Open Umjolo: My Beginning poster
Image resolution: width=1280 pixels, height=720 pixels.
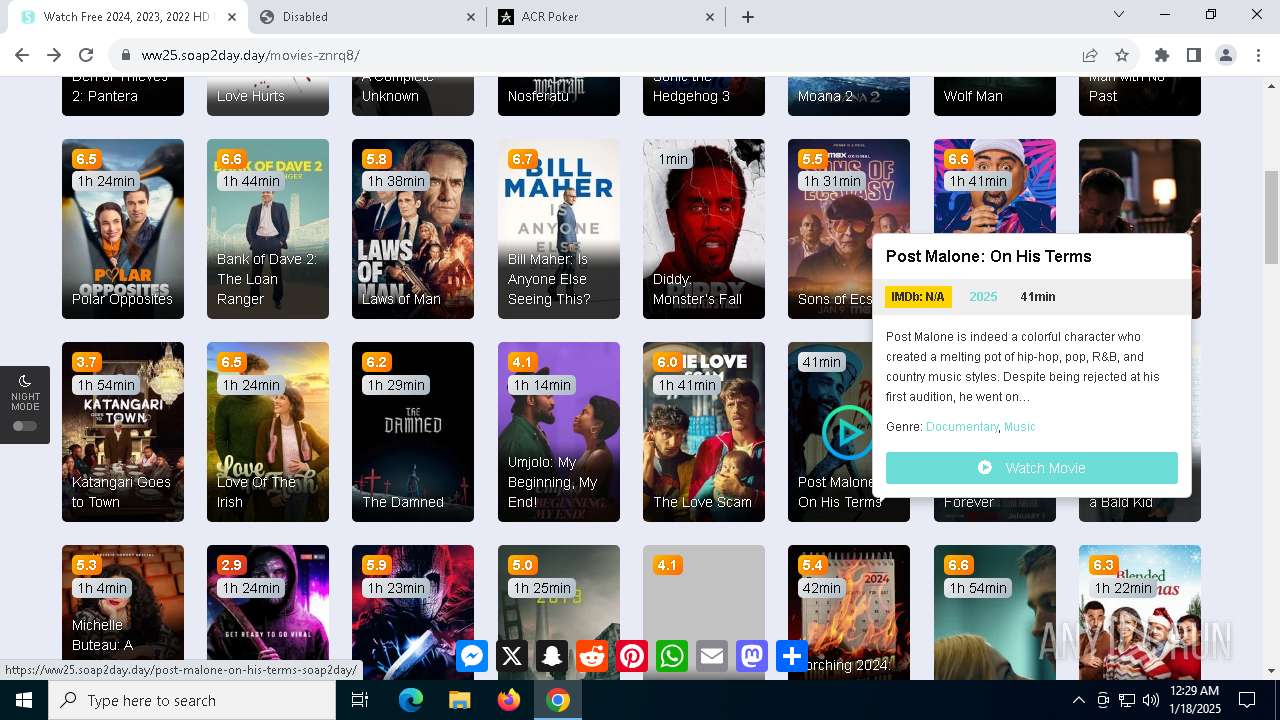559,432
